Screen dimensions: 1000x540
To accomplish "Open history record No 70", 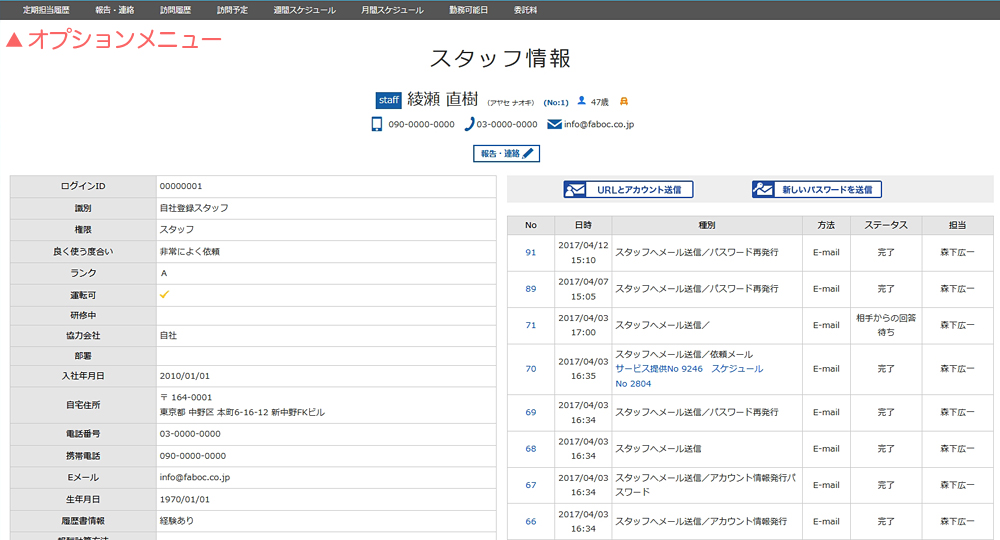I will 531,369.
